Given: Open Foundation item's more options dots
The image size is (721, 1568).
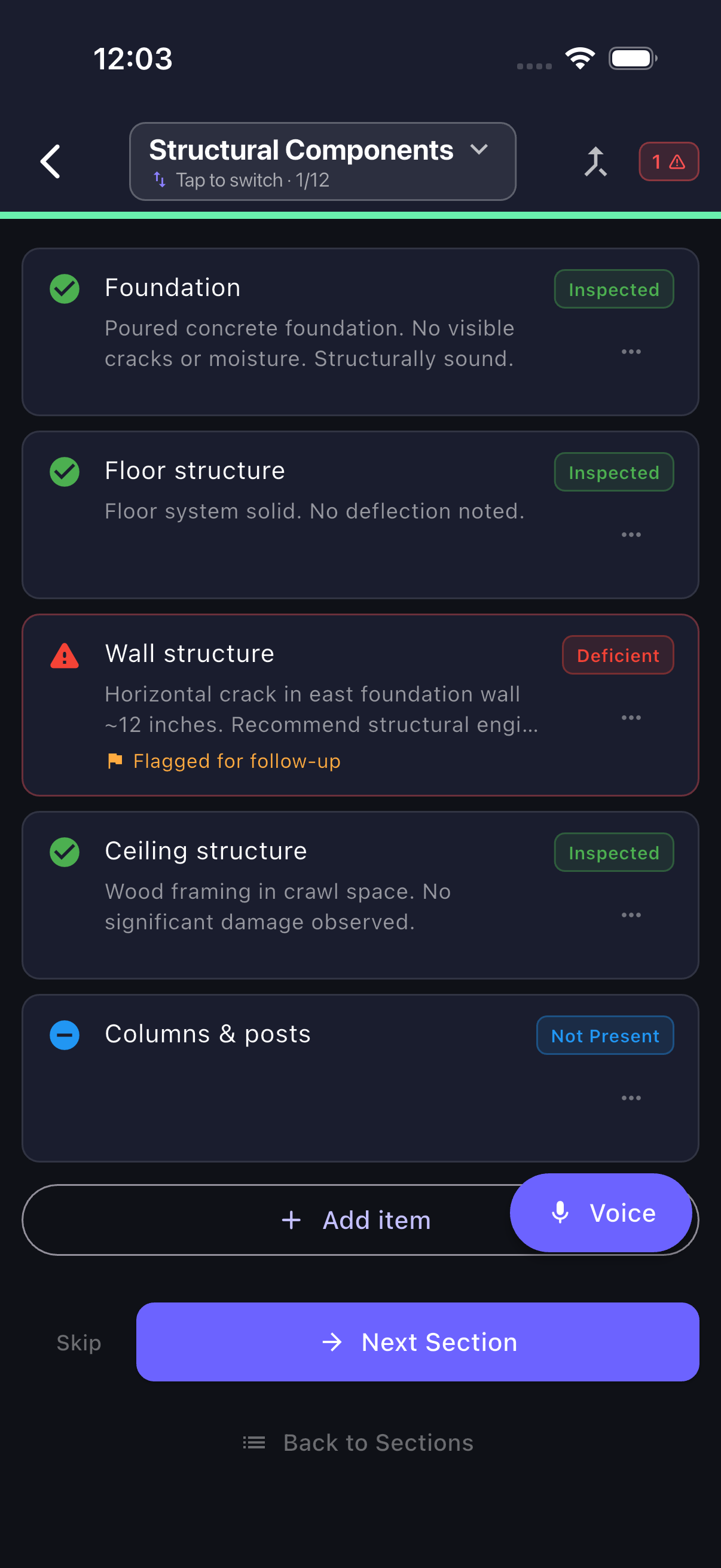Looking at the screenshot, I should [631, 352].
